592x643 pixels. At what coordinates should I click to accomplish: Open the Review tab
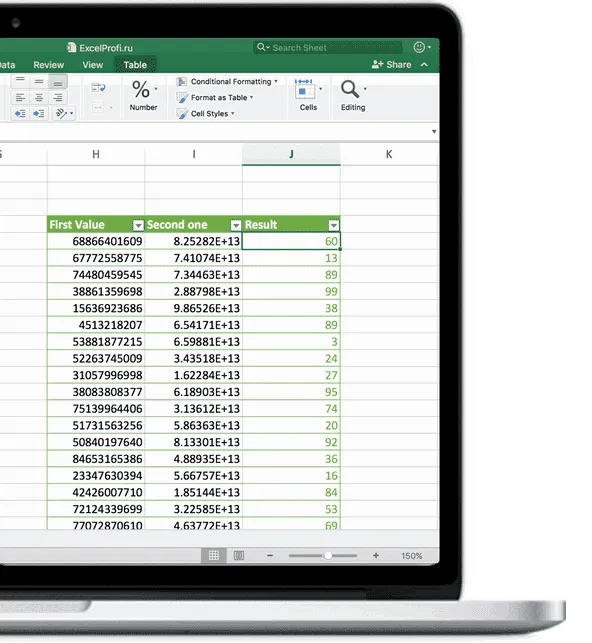pos(49,65)
